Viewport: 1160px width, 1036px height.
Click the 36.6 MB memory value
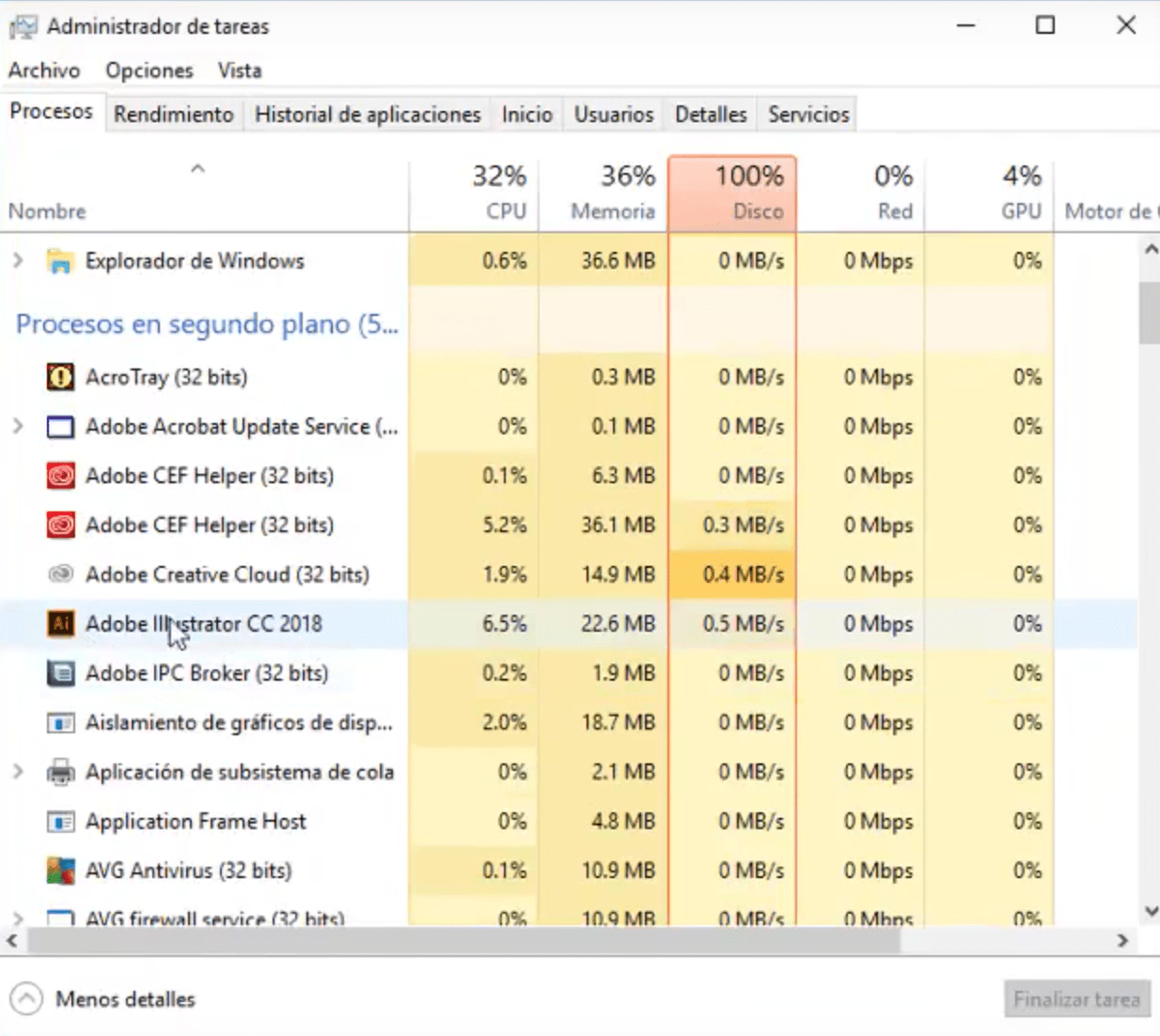[x=618, y=261]
